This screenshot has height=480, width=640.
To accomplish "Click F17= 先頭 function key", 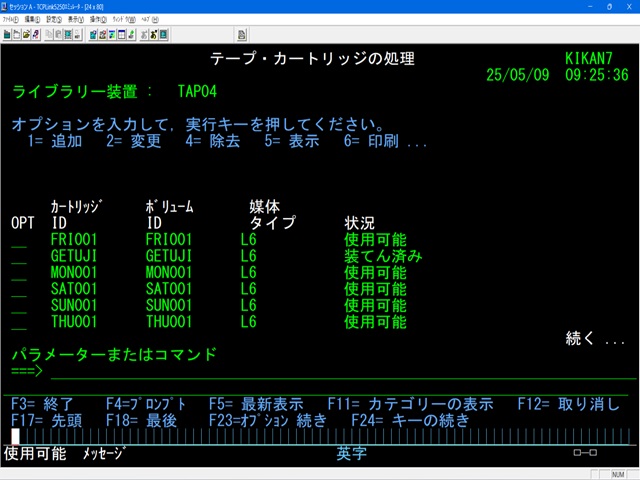I will click(x=47, y=420).
